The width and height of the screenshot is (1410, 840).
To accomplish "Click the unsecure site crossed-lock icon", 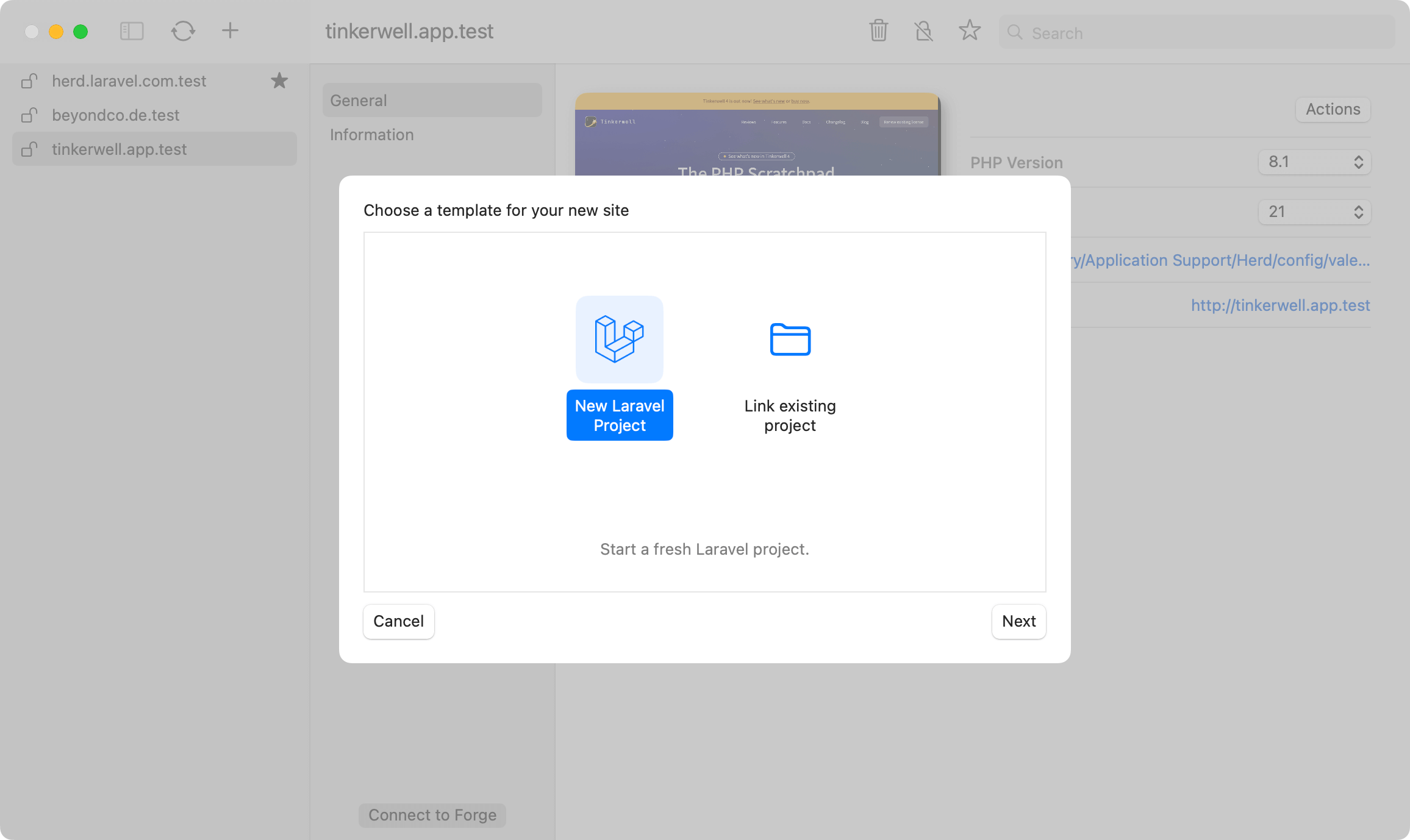I will click(x=923, y=30).
